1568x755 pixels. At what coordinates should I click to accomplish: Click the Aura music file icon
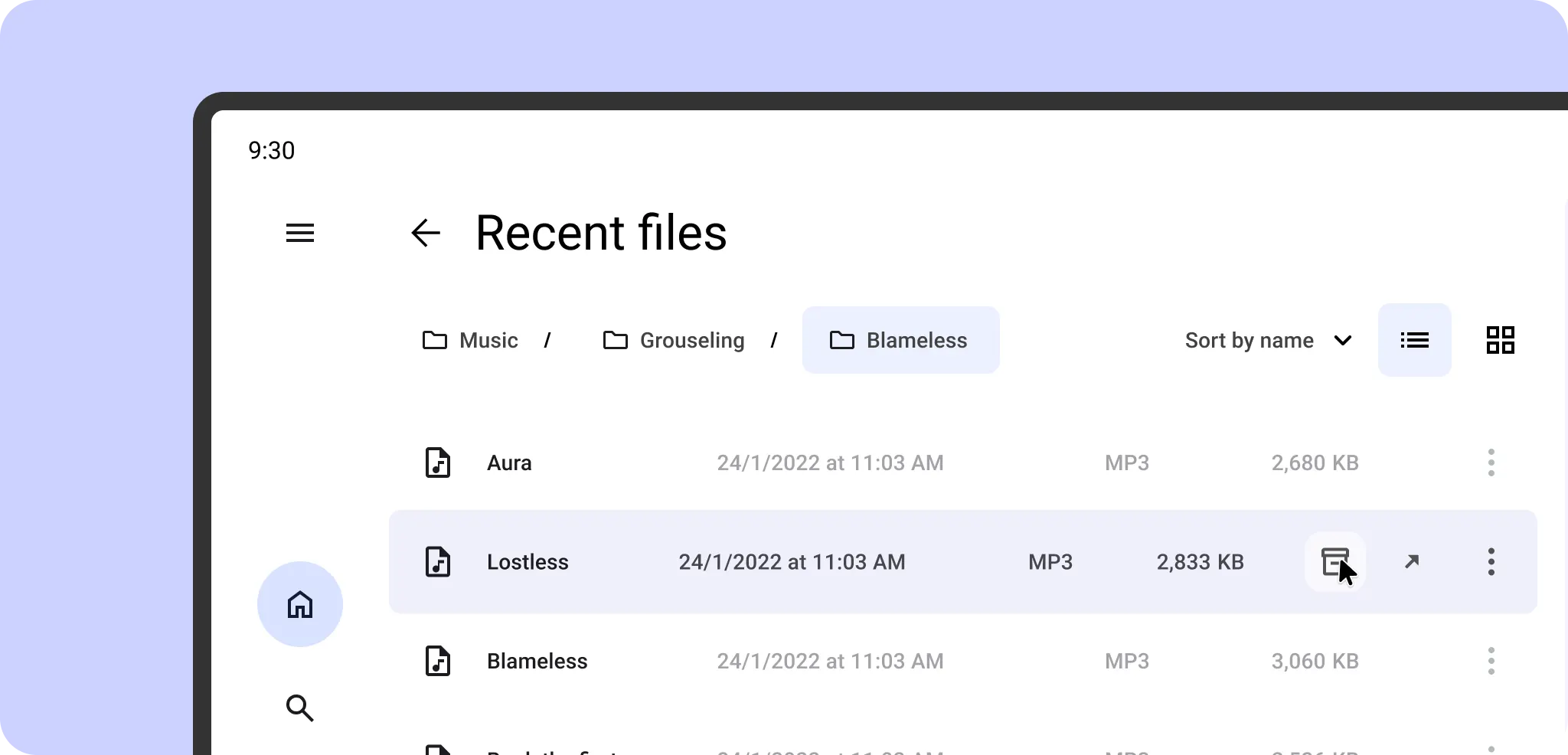click(x=438, y=462)
